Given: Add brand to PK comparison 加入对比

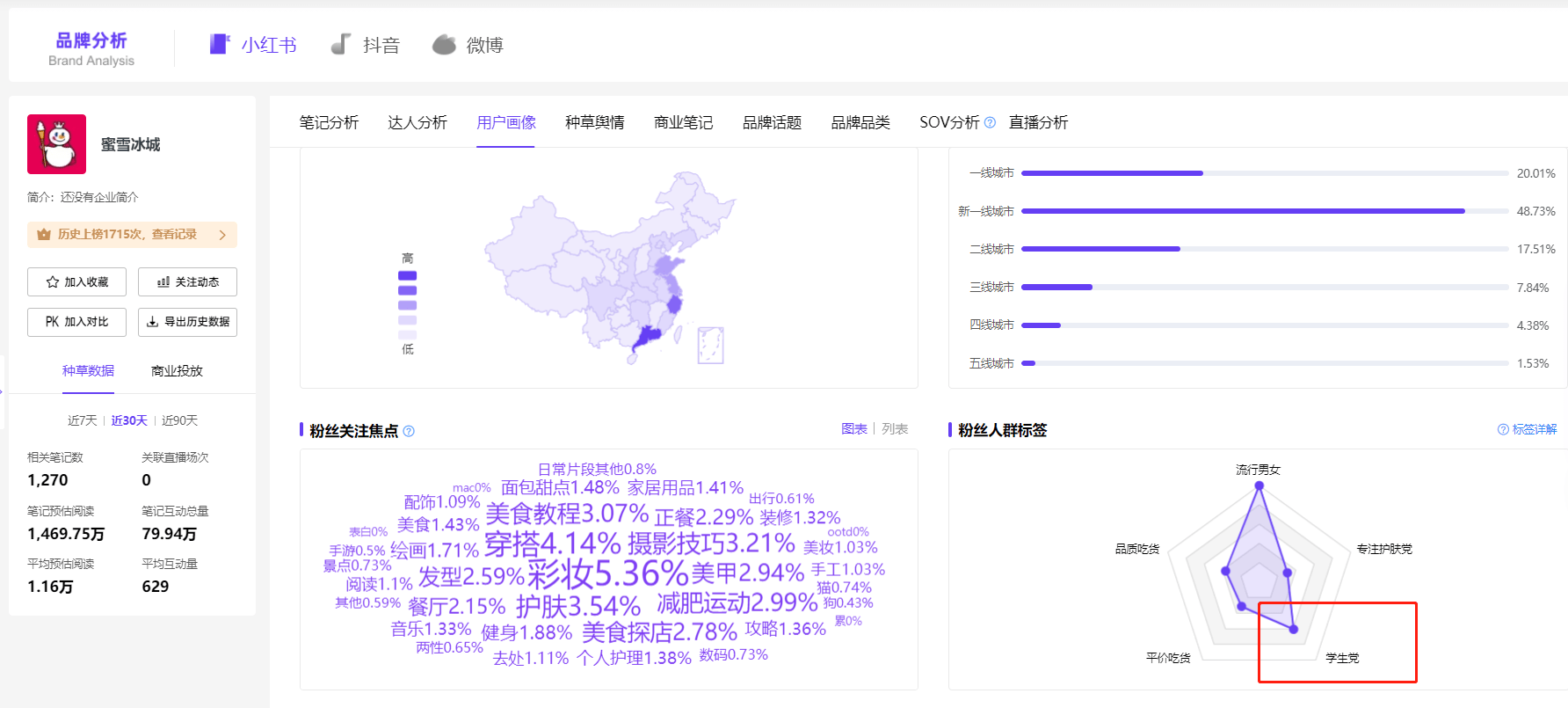Looking at the screenshot, I should click(77, 322).
